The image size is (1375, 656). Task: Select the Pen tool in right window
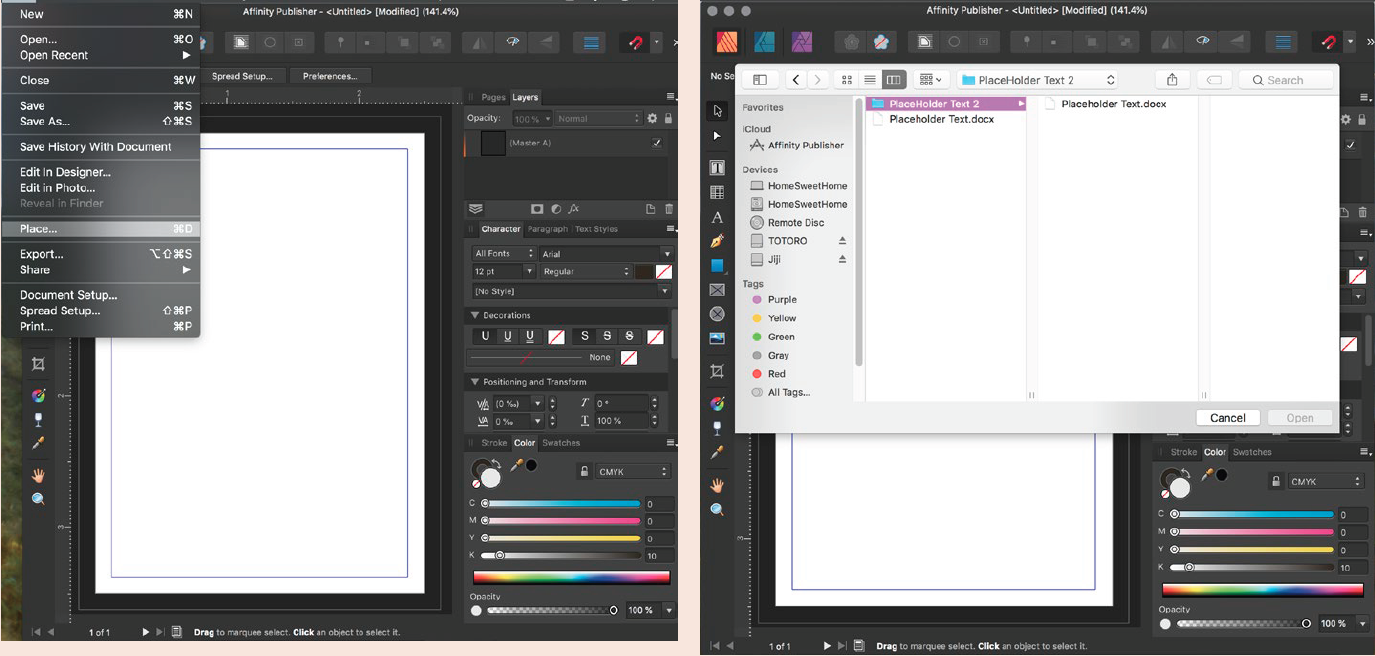pos(717,241)
